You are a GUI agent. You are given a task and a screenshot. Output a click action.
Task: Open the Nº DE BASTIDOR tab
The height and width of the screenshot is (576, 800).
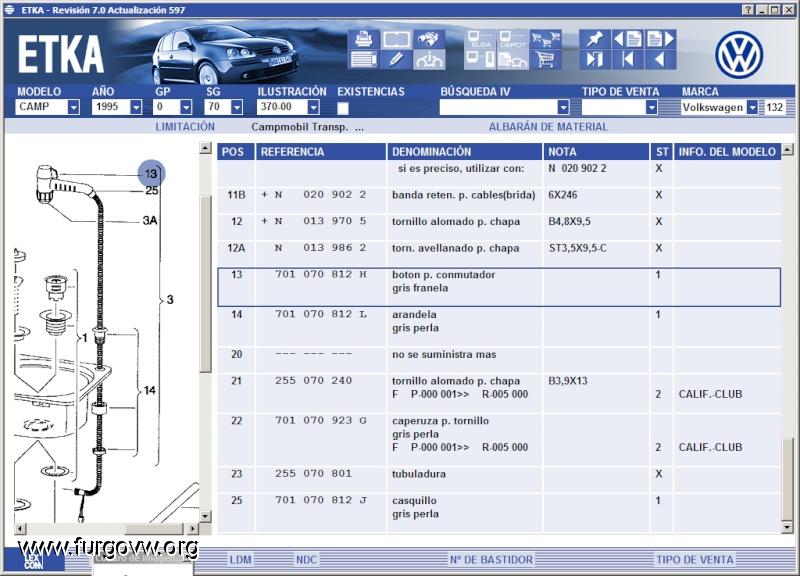point(491,560)
